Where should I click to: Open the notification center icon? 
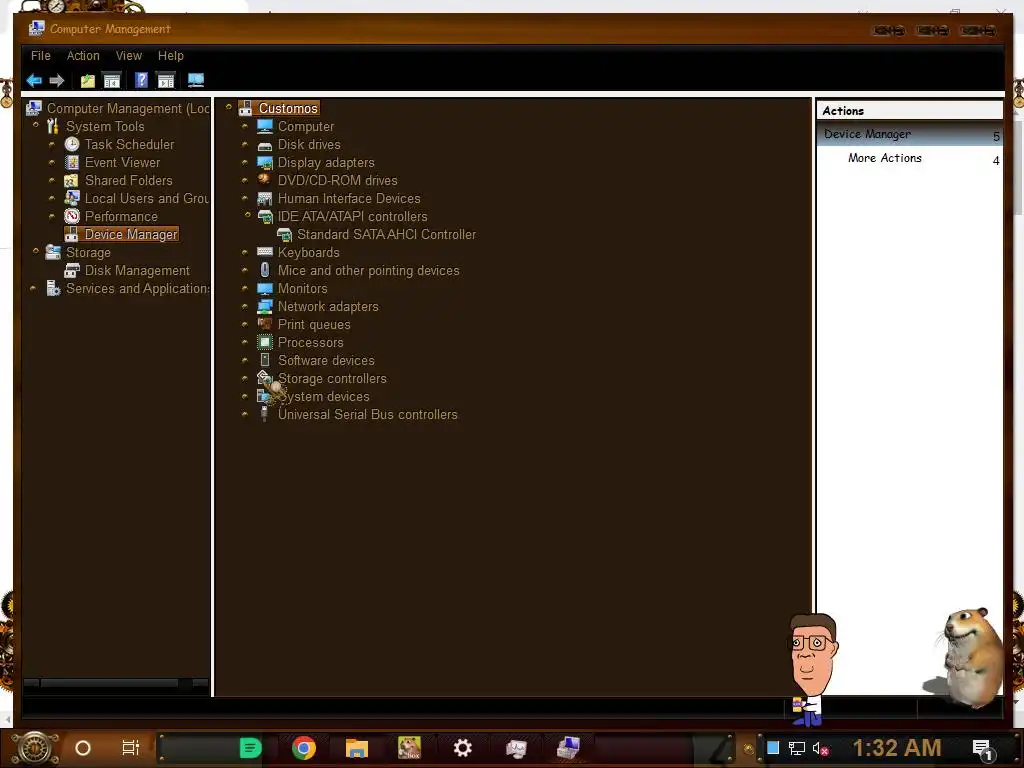pos(983,749)
